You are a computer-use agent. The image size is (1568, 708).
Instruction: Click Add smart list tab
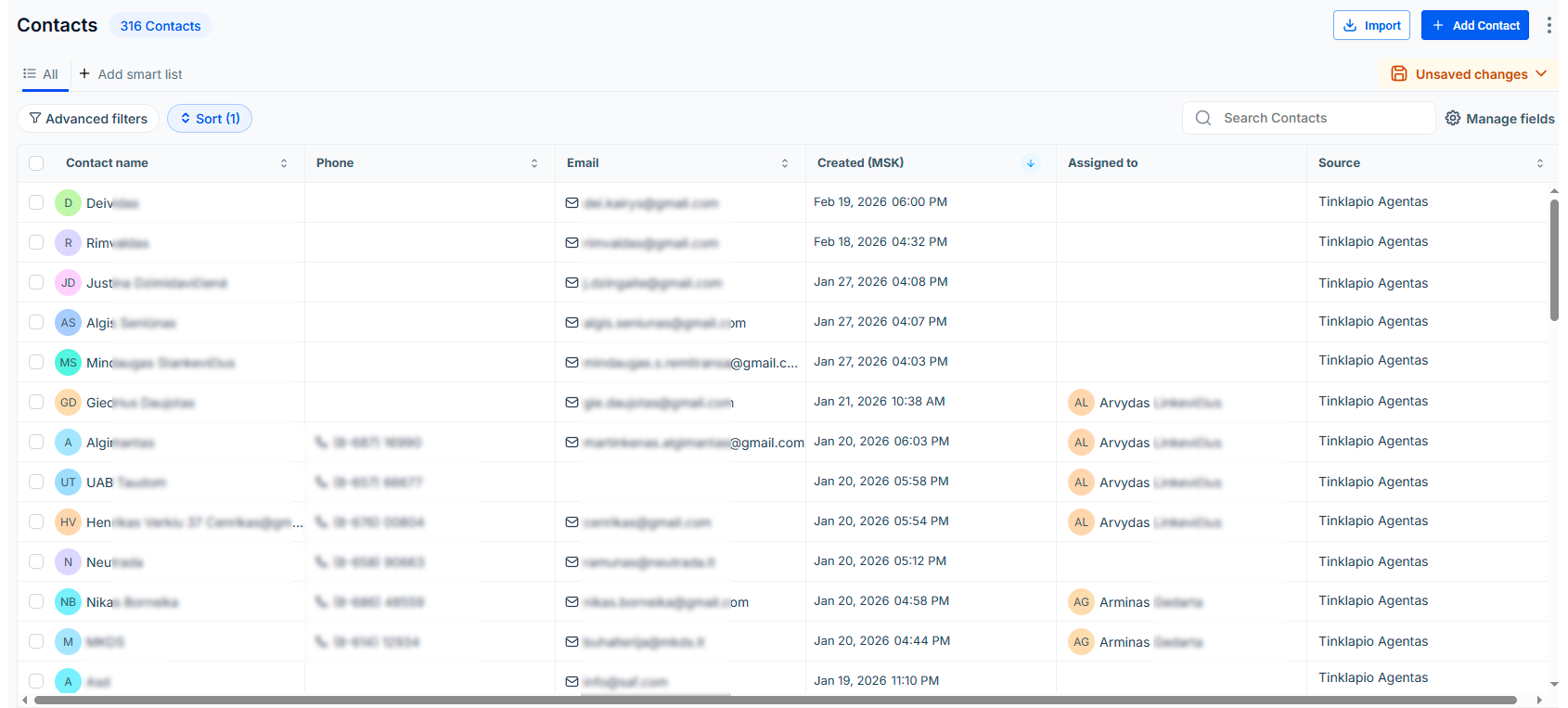pos(131,74)
